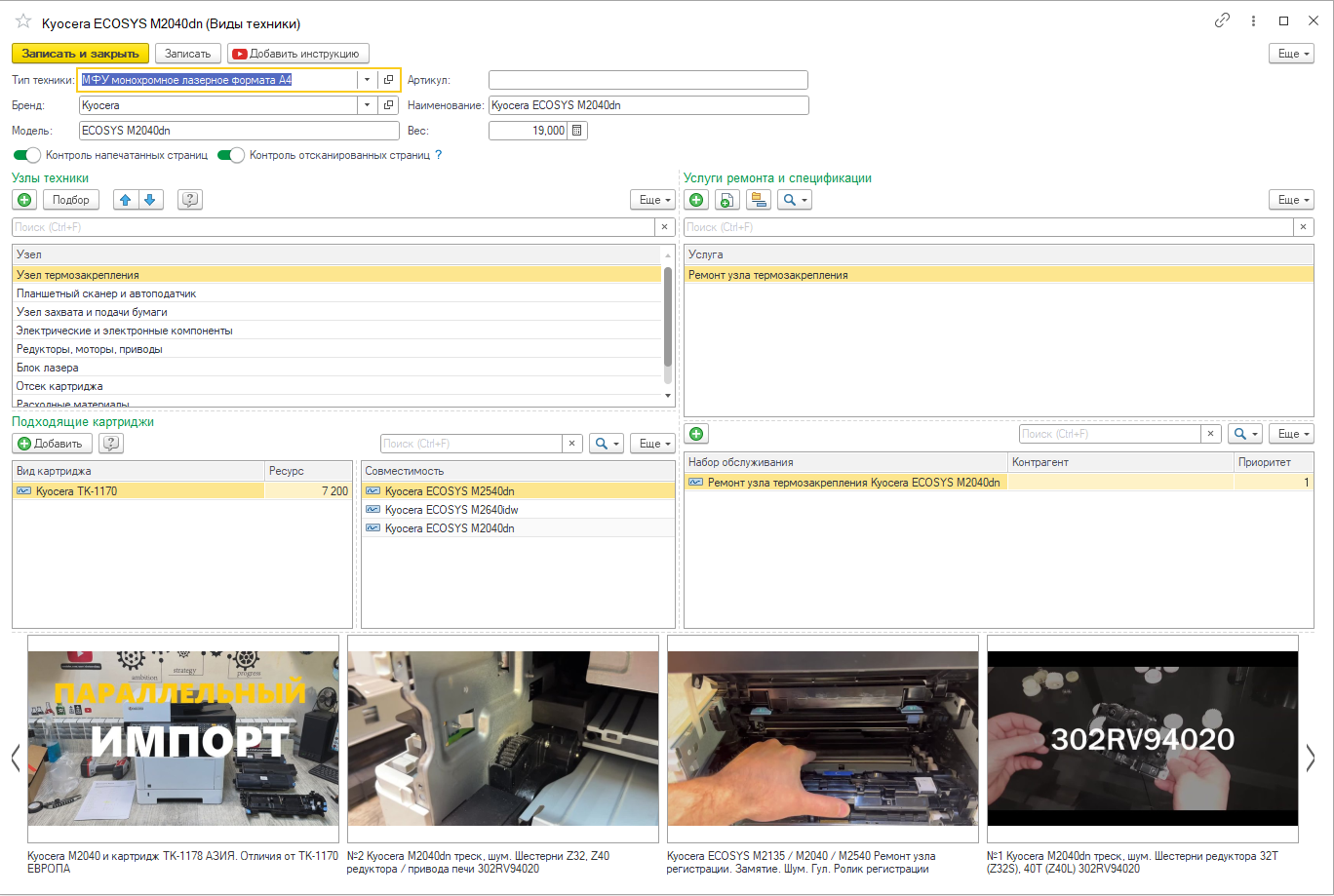Click the Приоритет column header
This screenshot has width=1334, height=896.
(1275, 462)
